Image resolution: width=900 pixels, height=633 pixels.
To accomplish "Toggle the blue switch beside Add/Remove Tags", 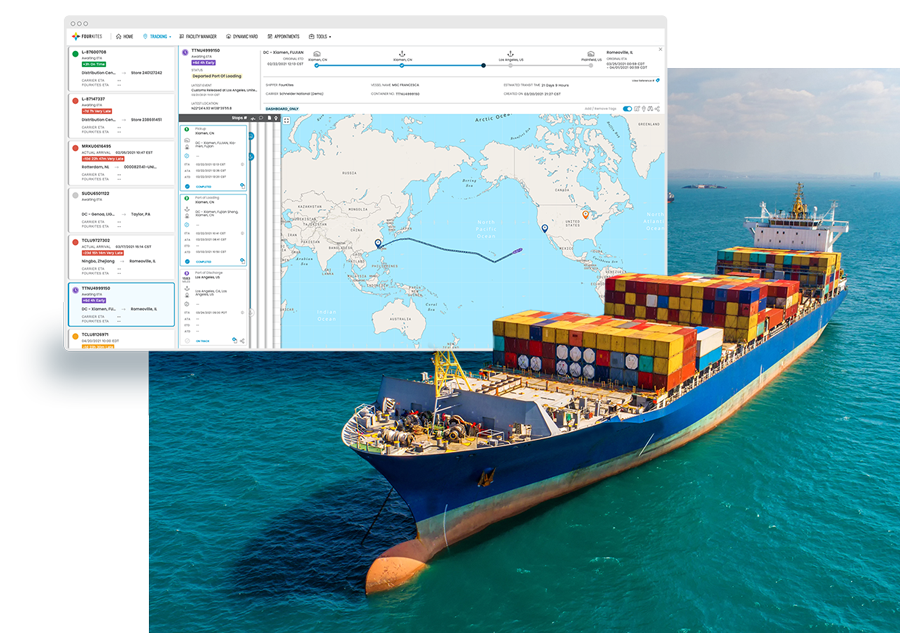I will (x=627, y=108).
